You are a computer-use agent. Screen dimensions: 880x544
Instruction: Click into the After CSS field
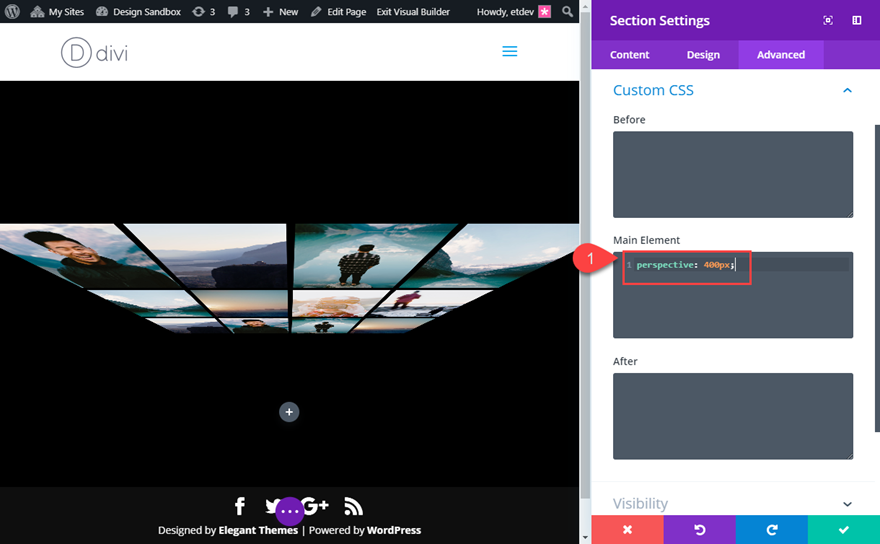click(x=733, y=416)
